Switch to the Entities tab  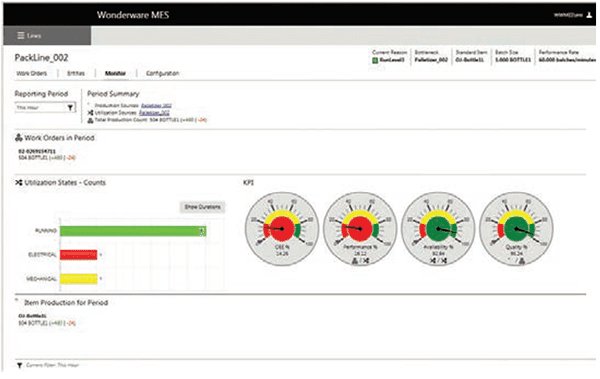point(76,73)
